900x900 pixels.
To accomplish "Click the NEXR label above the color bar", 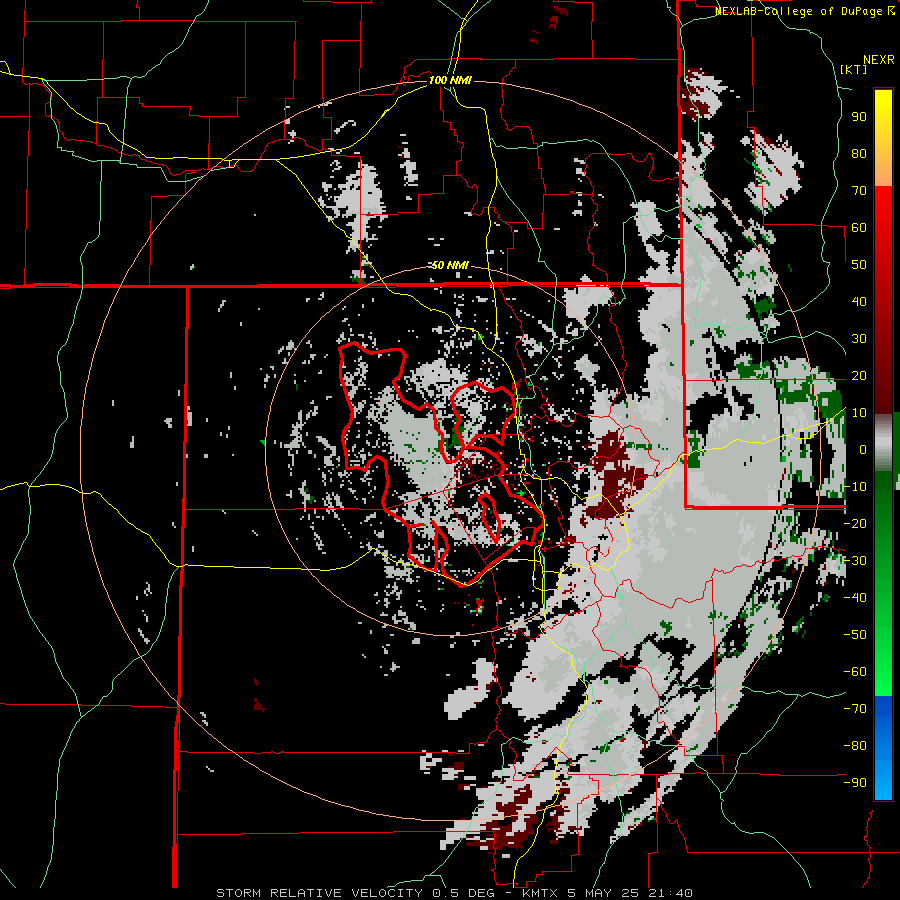I will pyautogui.click(x=879, y=60).
